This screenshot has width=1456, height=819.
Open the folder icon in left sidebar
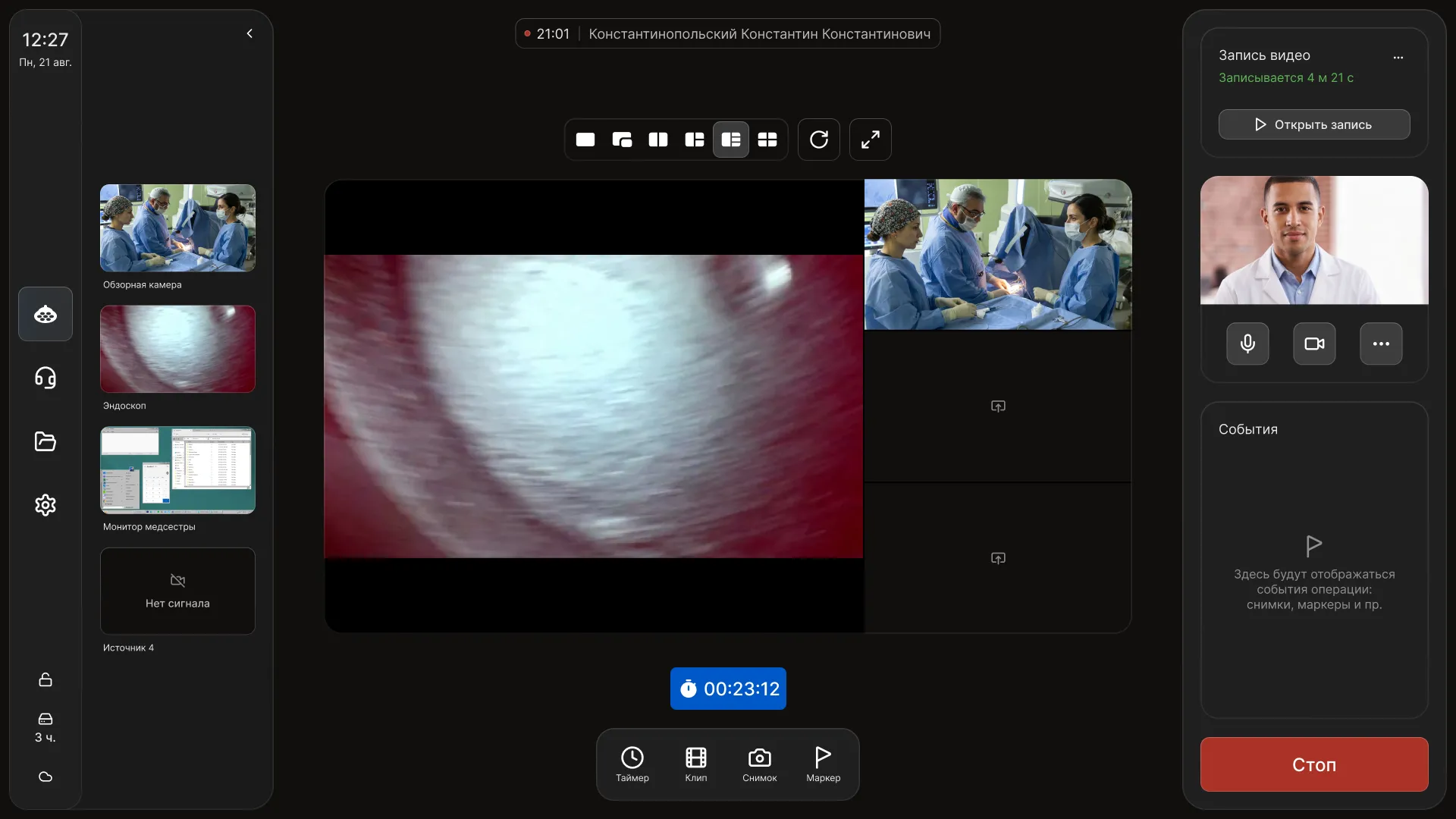[x=45, y=441]
